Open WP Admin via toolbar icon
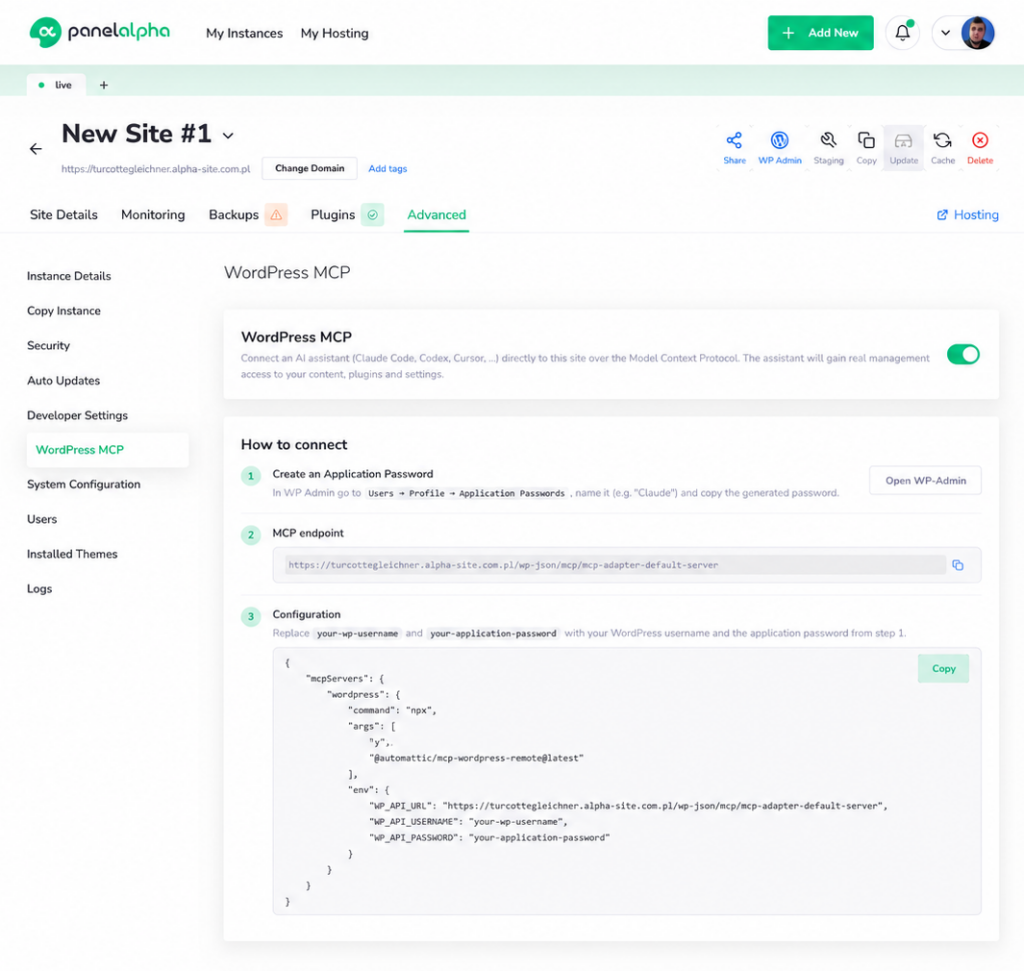Viewport: 1024px width, 971px height. point(780,148)
